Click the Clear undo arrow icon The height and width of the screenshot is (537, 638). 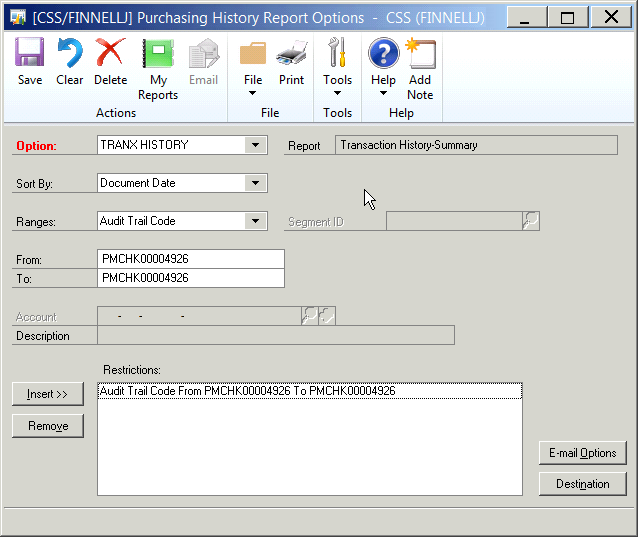pyautogui.click(x=70, y=52)
